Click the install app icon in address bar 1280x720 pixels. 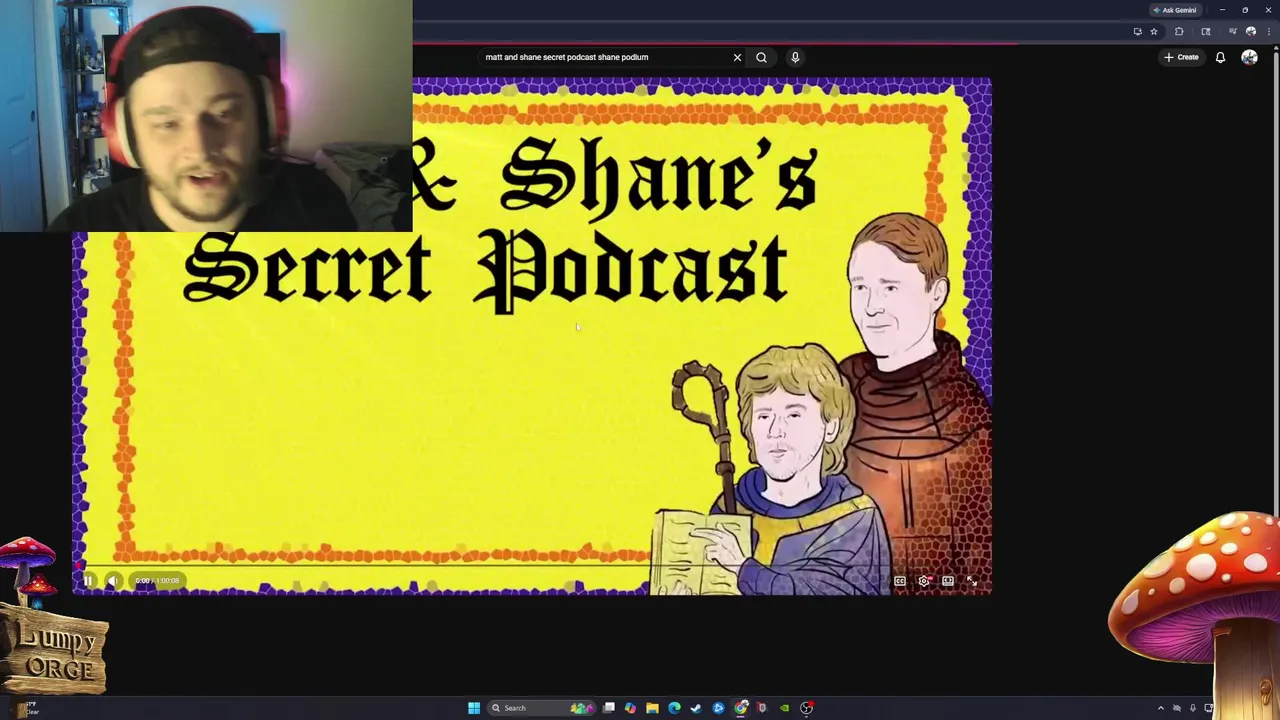pyautogui.click(x=1138, y=31)
